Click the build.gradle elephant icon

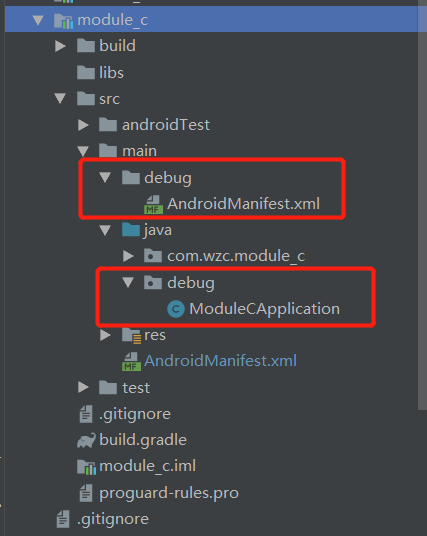tap(86, 441)
